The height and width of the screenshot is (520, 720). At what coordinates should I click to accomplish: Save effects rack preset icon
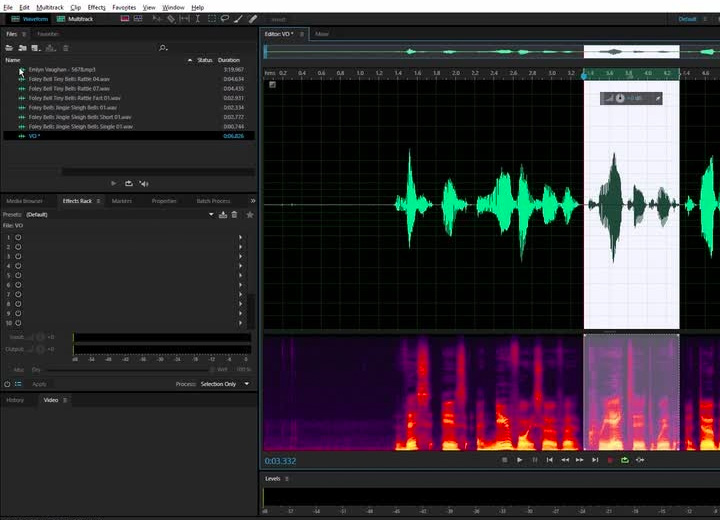pos(223,214)
